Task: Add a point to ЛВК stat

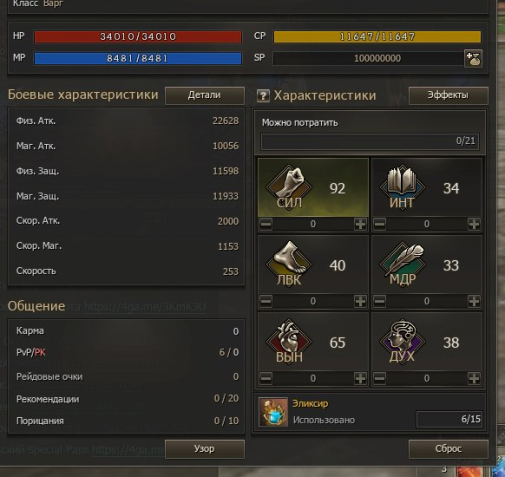Action: tap(360, 301)
